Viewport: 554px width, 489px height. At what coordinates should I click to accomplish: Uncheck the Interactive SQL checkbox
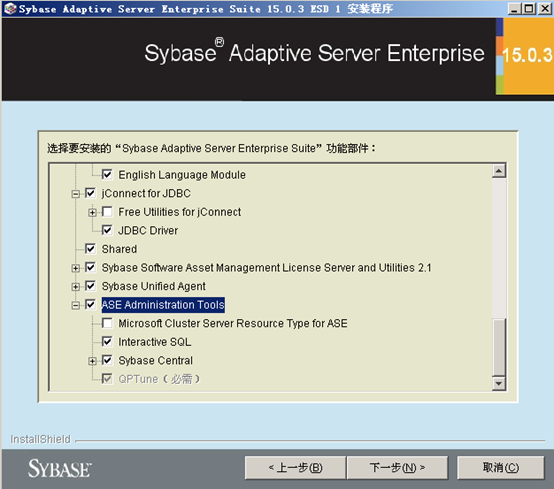(x=107, y=342)
